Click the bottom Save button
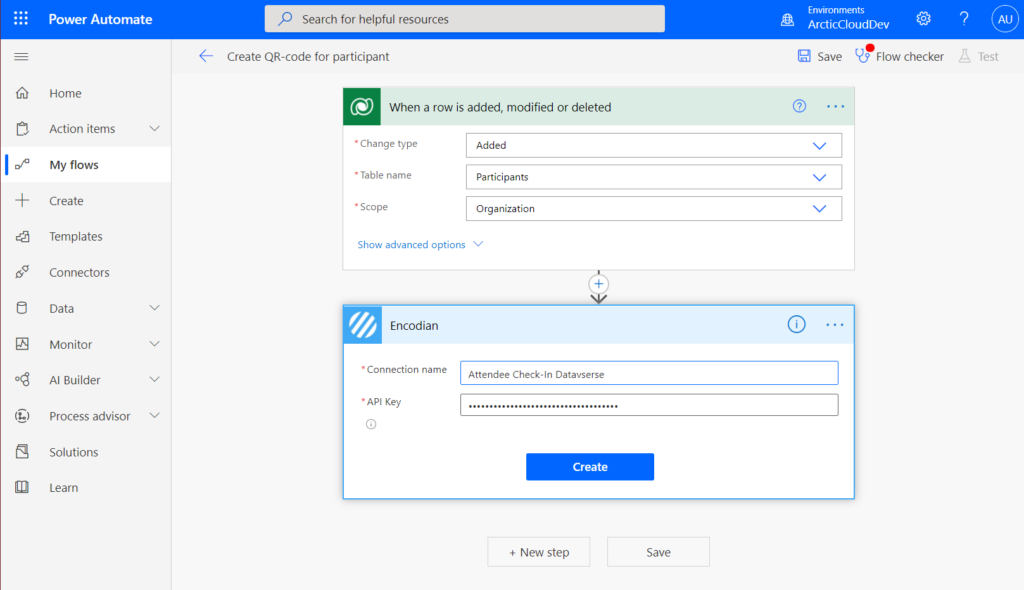 click(x=658, y=552)
